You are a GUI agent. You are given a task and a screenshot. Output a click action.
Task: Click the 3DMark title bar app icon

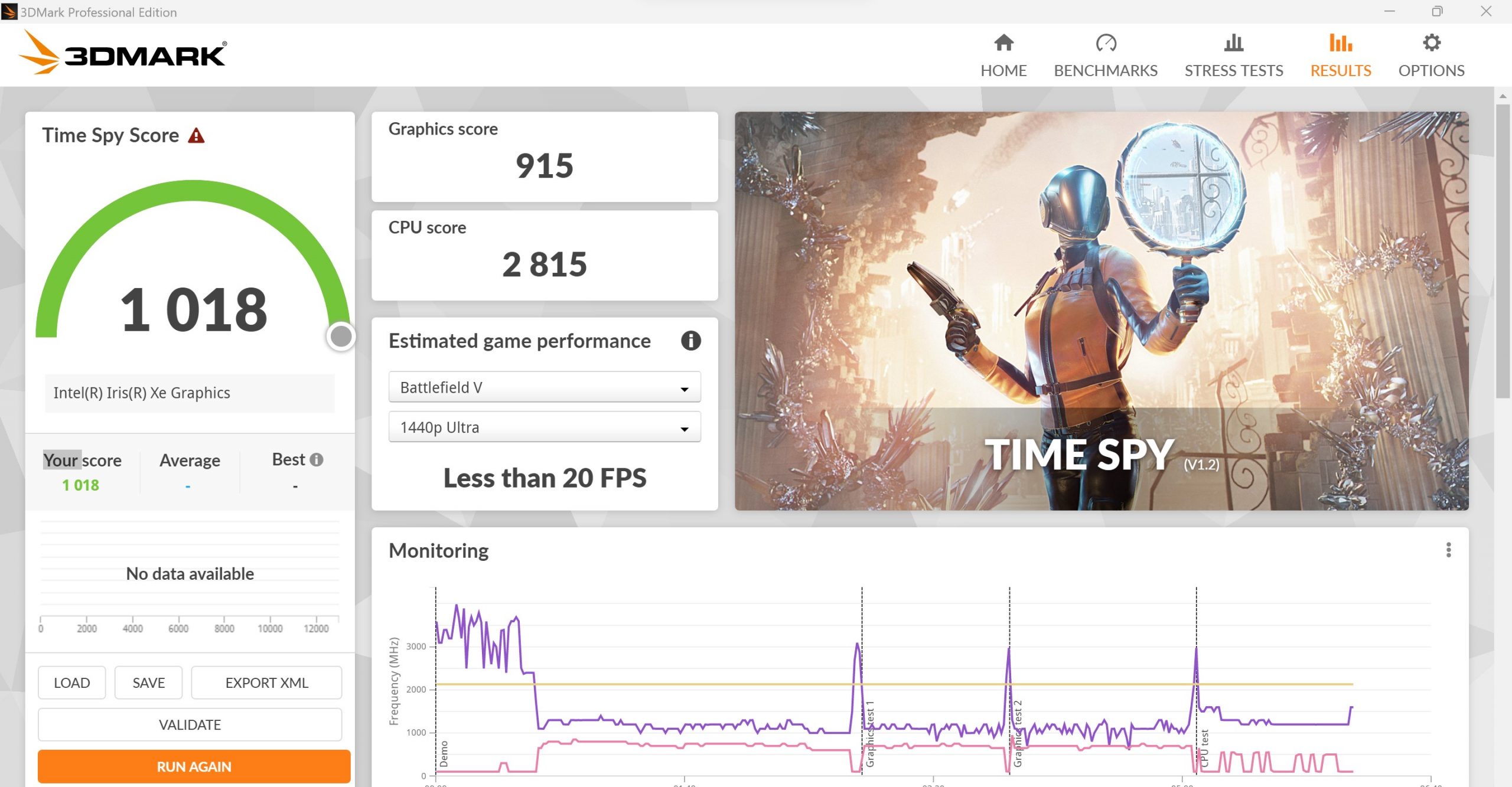[x=9, y=12]
